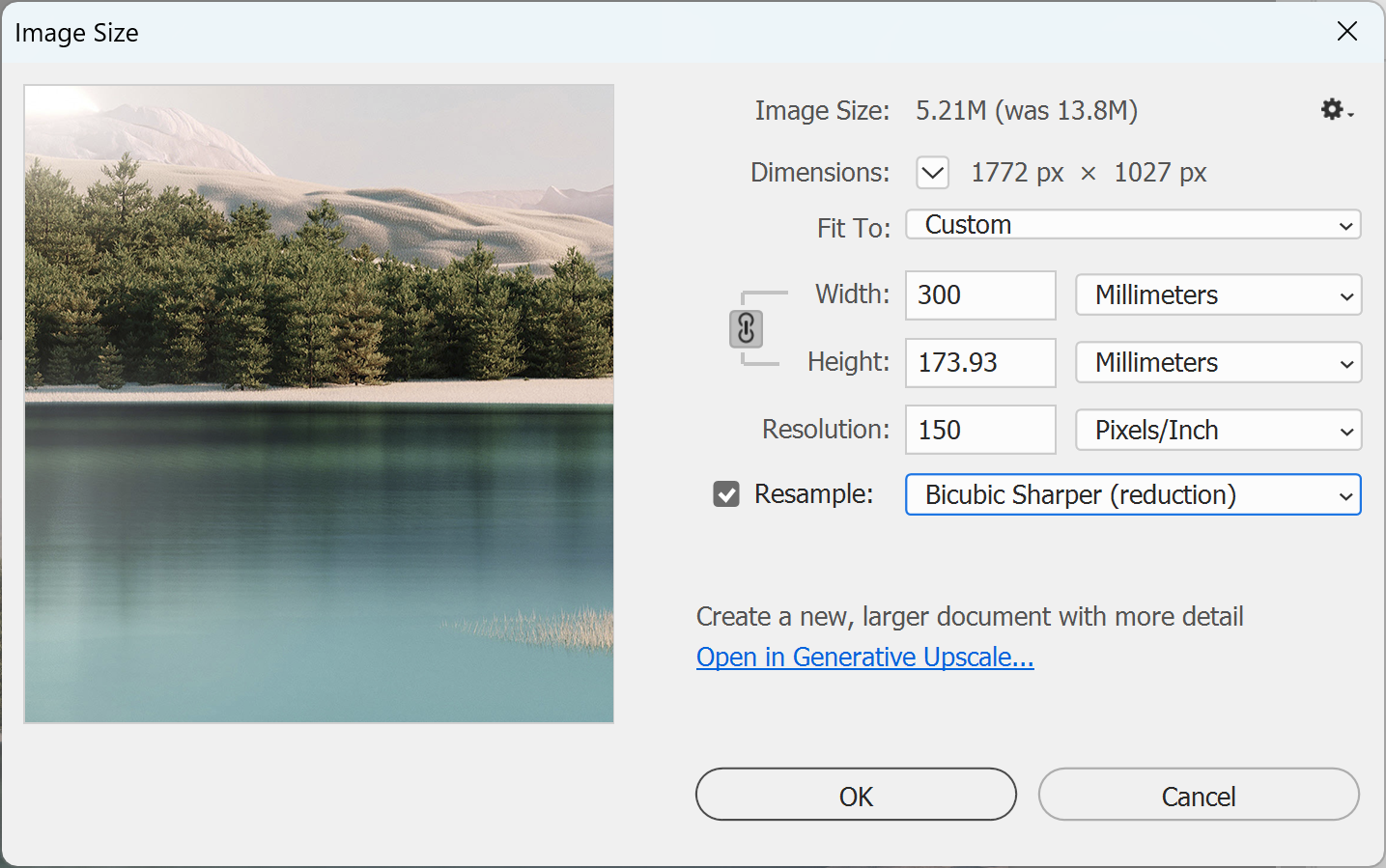Image resolution: width=1386 pixels, height=868 pixels.
Task: Click the Dimensions: label
Action: pyautogui.click(x=820, y=173)
